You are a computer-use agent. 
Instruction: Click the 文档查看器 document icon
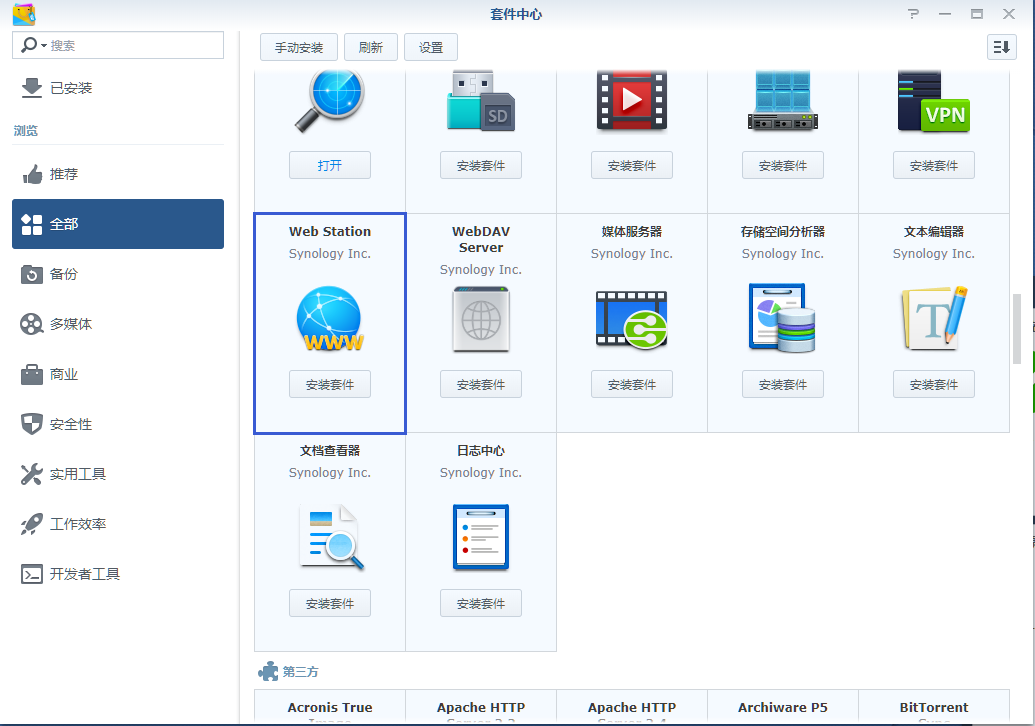(331, 537)
